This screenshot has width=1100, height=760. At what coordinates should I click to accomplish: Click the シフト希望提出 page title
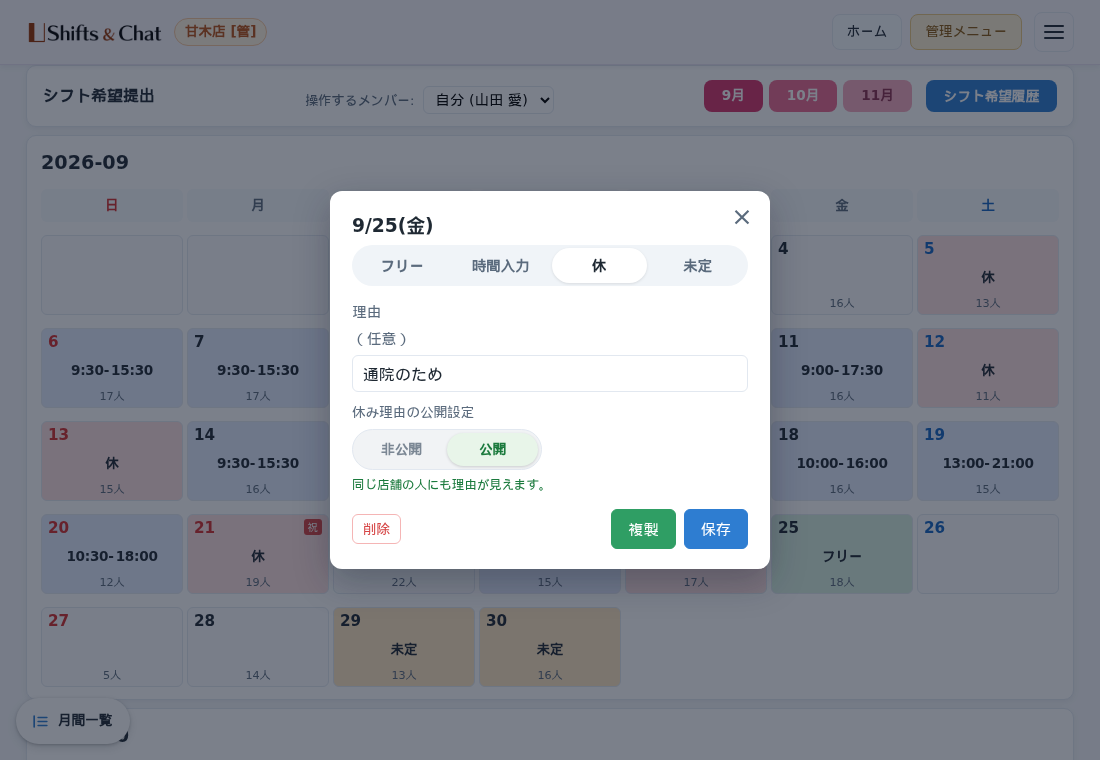pyautogui.click(x=99, y=96)
